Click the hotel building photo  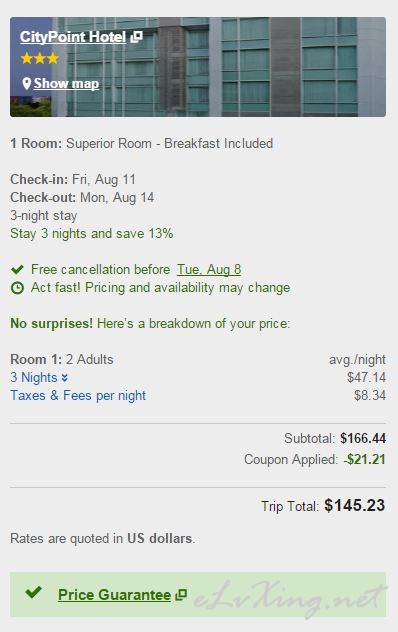(198, 67)
